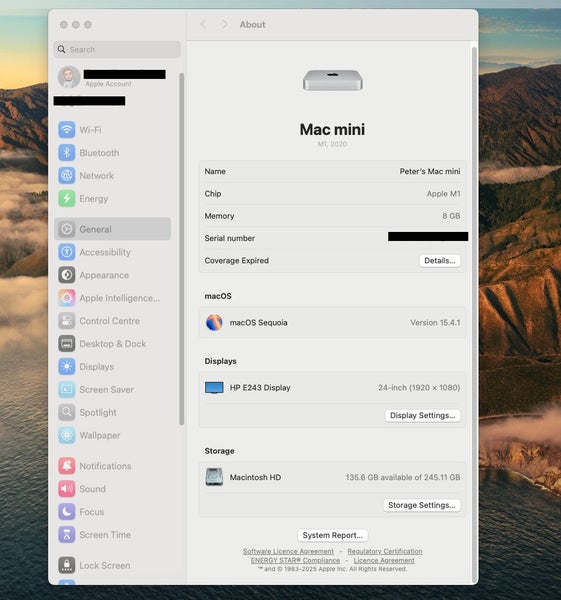Select Bluetooth label in sidebar
Screen dimensions: 561x600
click(99, 153)
